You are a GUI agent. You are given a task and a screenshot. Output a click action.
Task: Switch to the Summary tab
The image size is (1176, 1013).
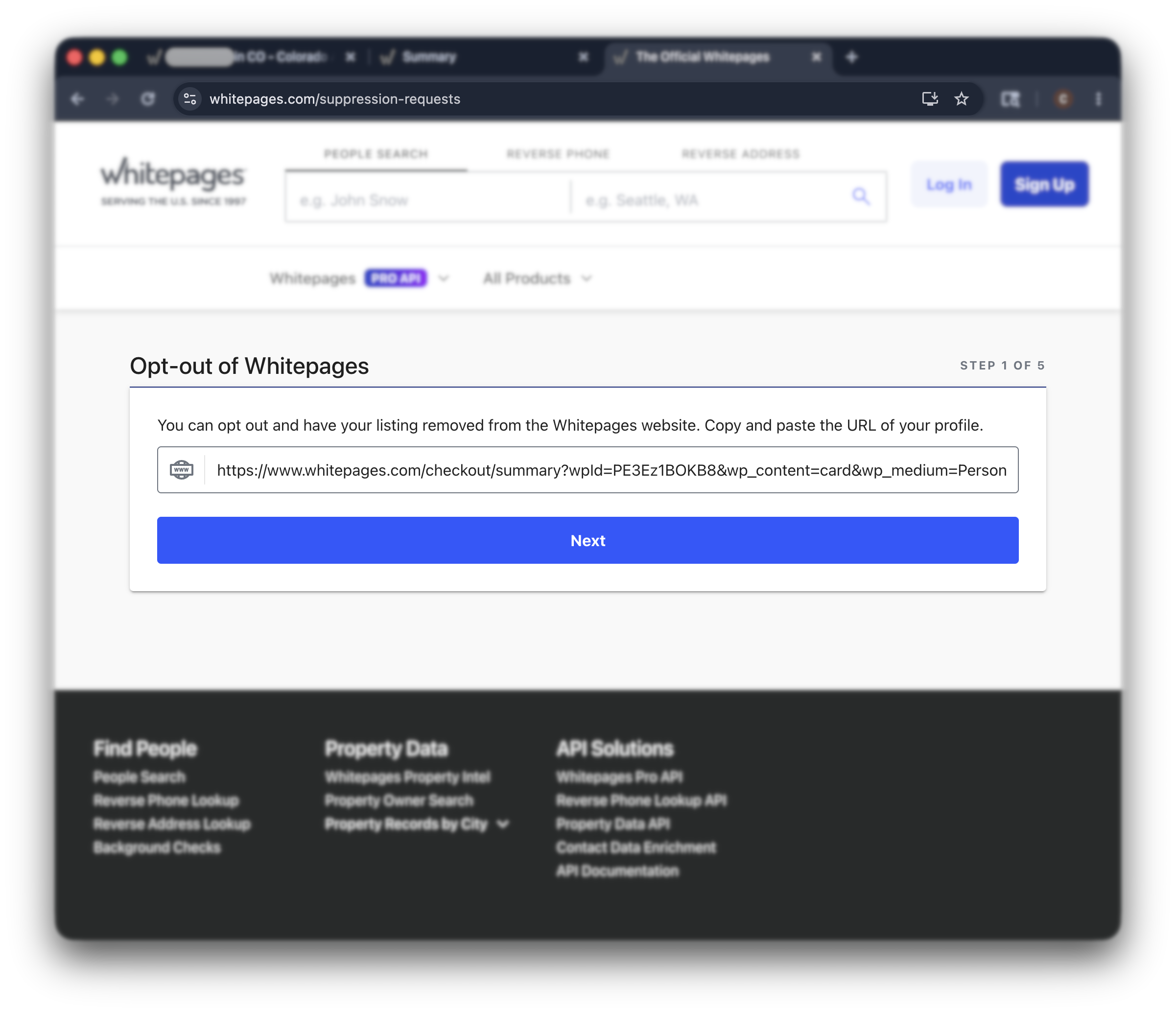482,57
